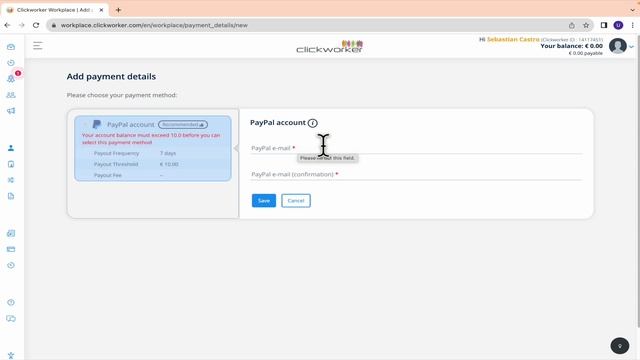Click the PayPal logo in payment method card
The width and height of the screenshot is (640, 360).
[97, 124]
